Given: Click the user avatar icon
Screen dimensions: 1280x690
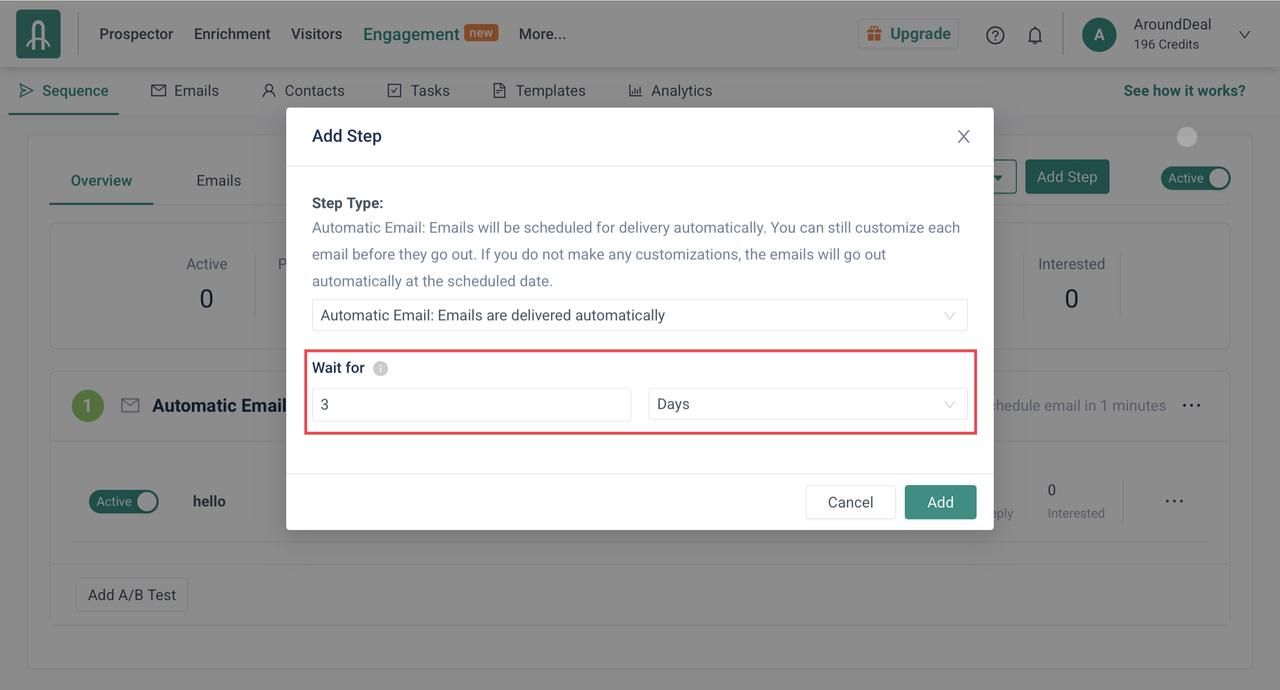Looking at the screenshot, I should [1099, 34].
